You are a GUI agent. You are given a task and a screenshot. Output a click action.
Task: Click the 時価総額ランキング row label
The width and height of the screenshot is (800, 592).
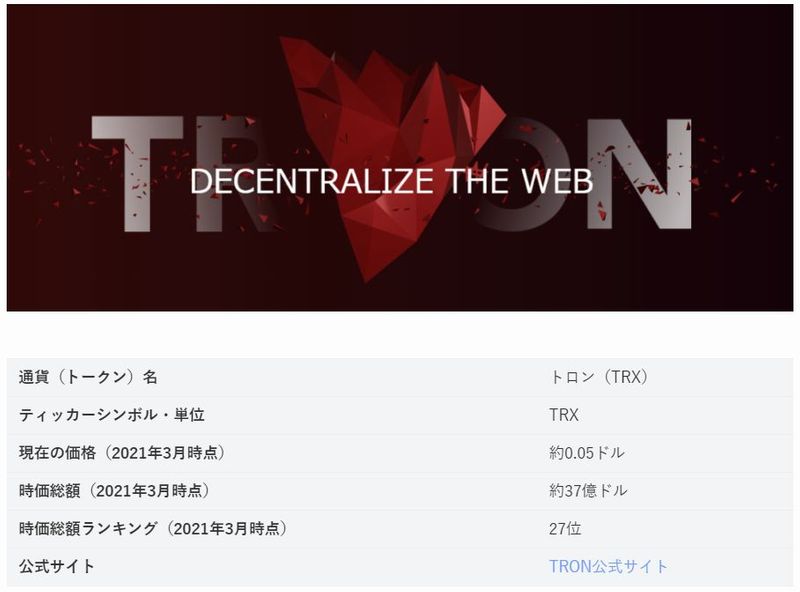click(153, 529)
